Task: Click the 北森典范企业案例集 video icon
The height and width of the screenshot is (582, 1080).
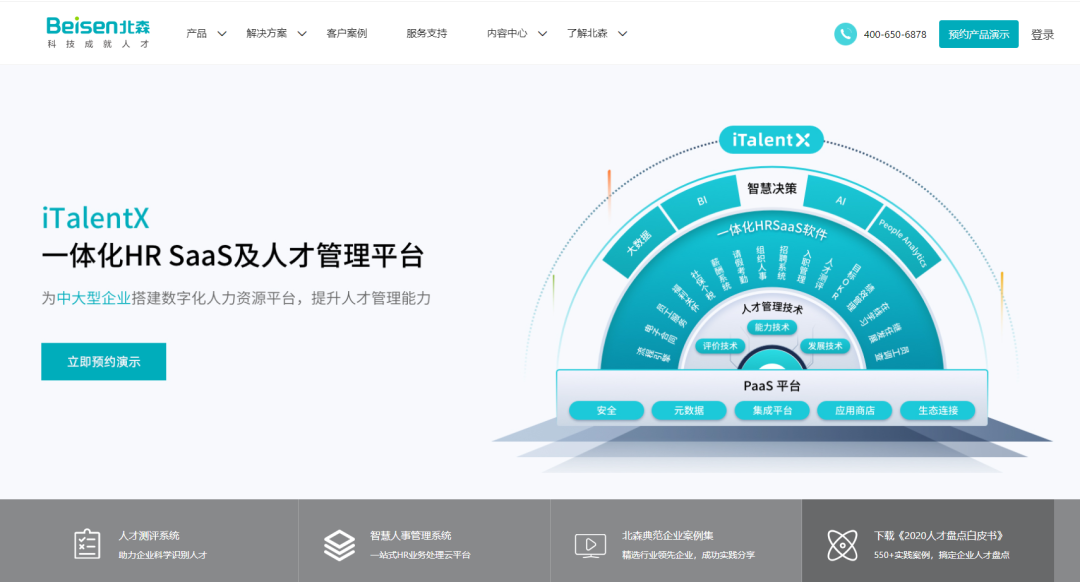Action: click(590, 545)
